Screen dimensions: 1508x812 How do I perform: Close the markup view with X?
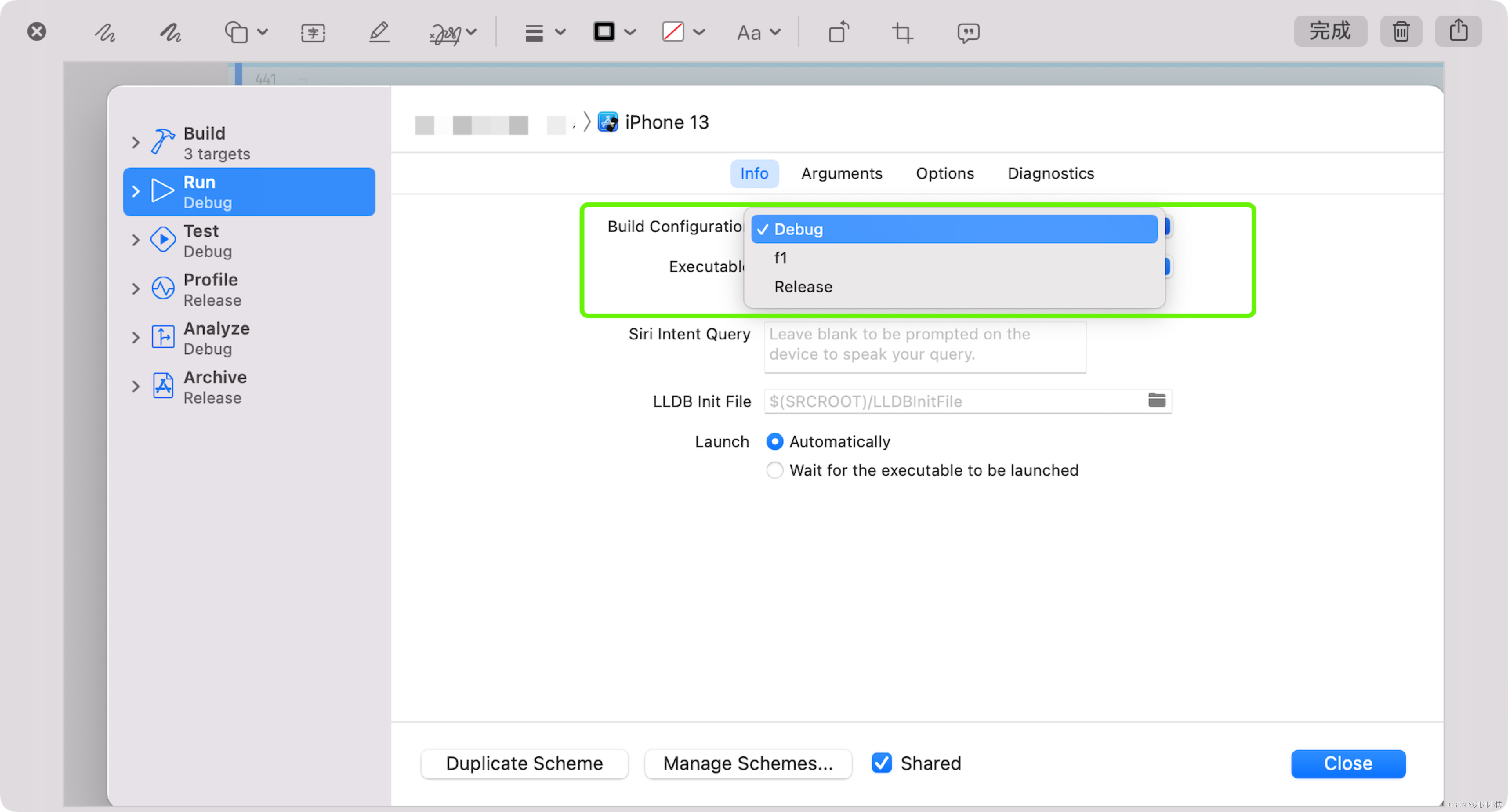click(x=37, y=31)
